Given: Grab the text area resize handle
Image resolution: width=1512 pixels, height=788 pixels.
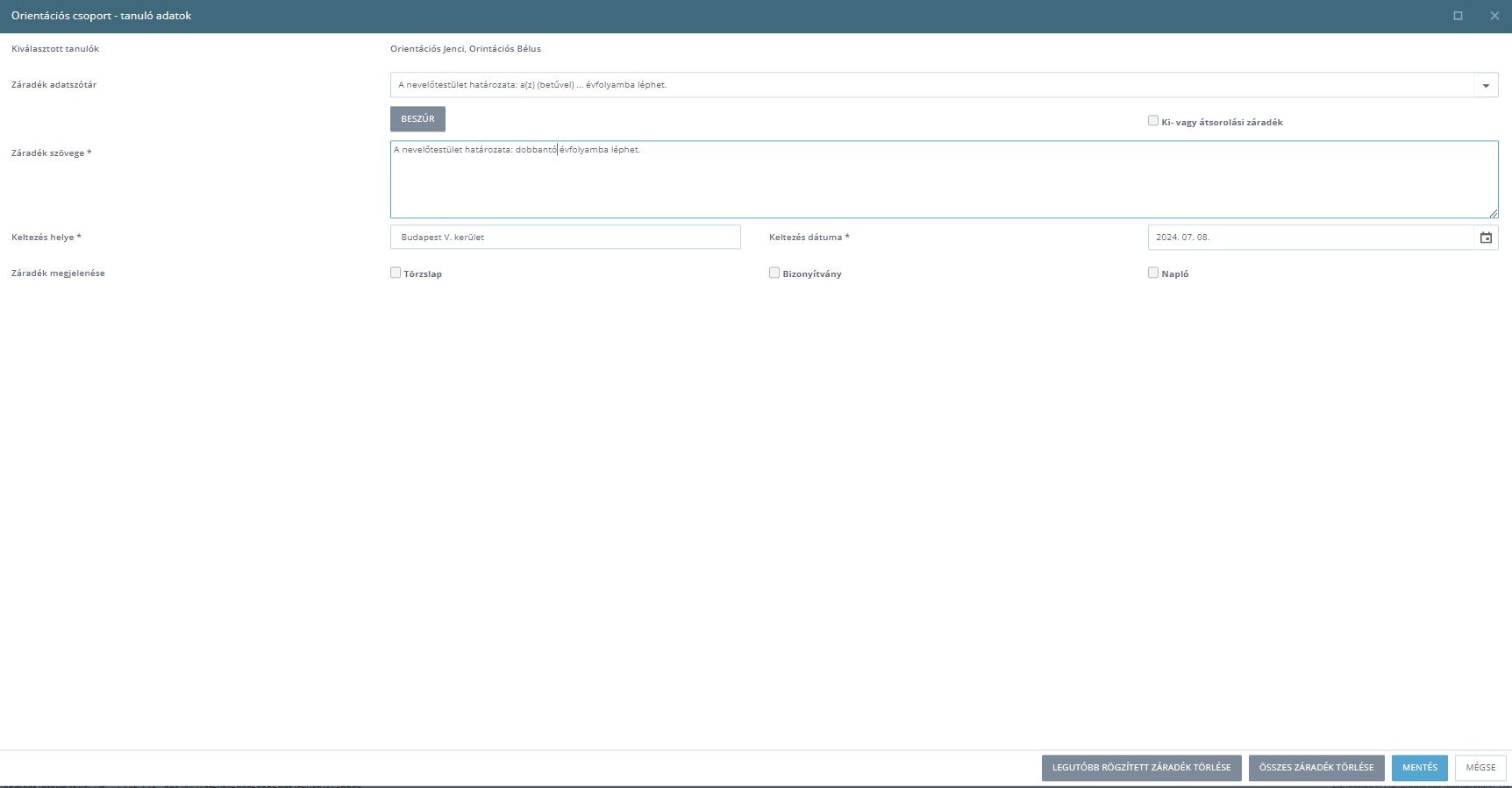Looking at the screenshot, I should [1493, 213].
